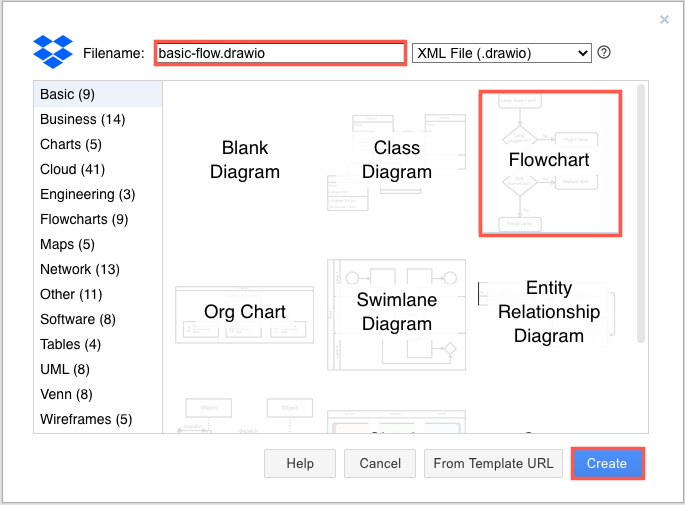Screen dimensions: 685x505
Task: Select the Wireframes (5) category
Action: (x=98, y=419)
